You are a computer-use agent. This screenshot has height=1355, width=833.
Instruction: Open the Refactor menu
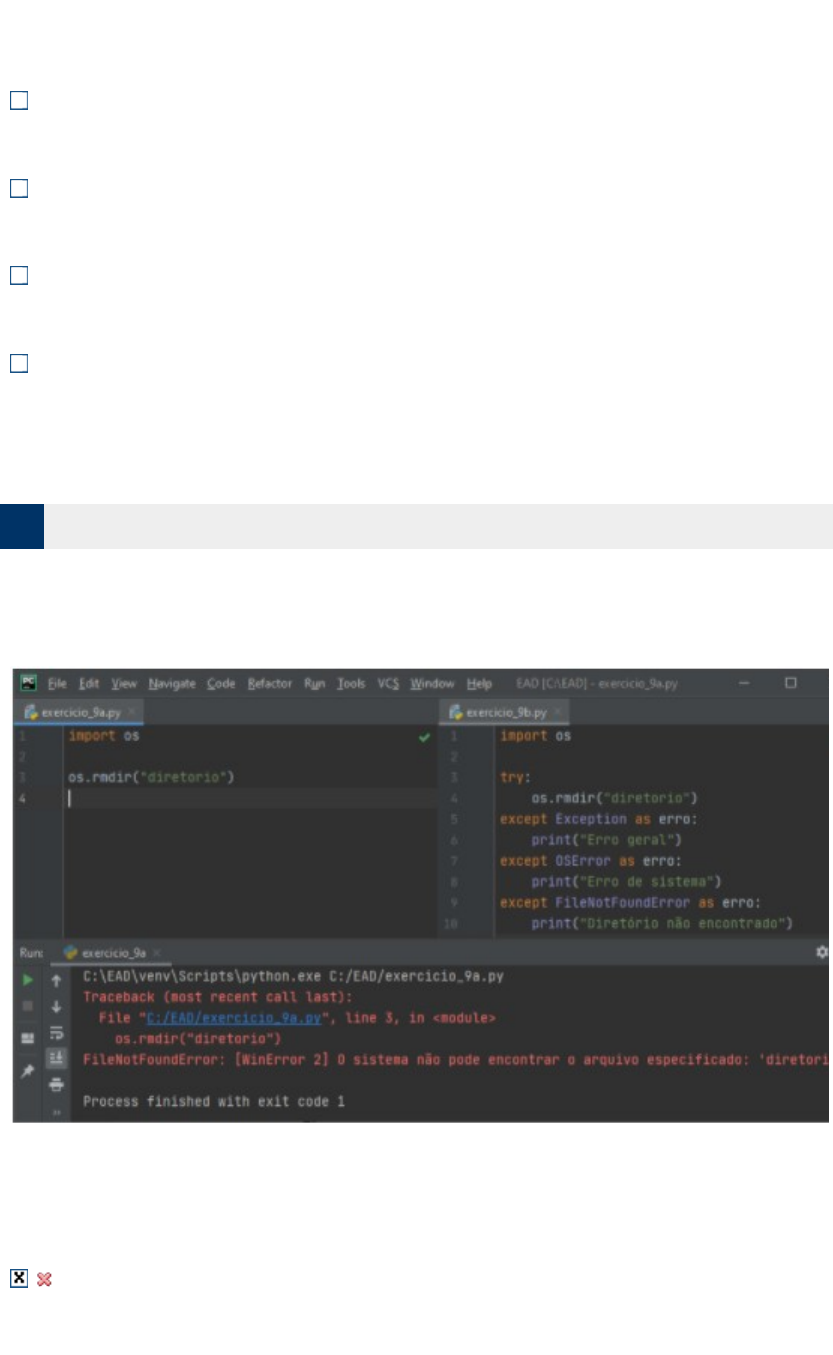click(x=270, y=684)
